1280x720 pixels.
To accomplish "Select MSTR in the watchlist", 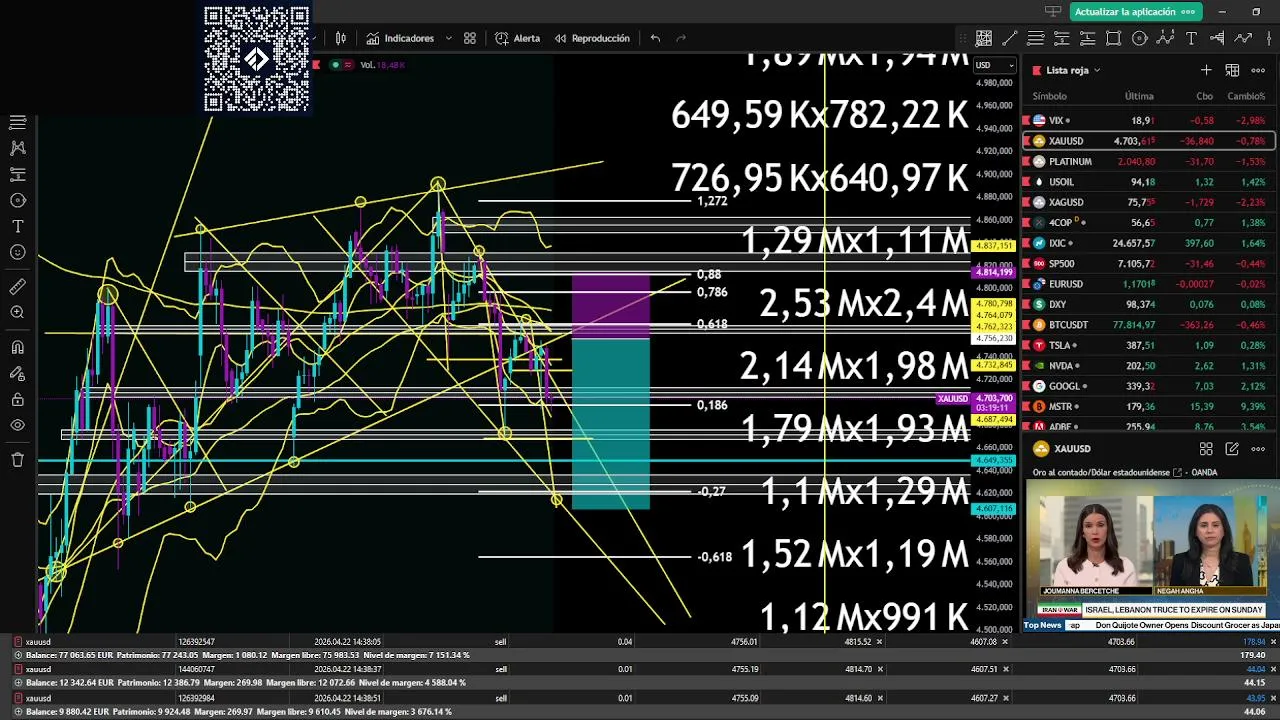I will coord(1148,407).
